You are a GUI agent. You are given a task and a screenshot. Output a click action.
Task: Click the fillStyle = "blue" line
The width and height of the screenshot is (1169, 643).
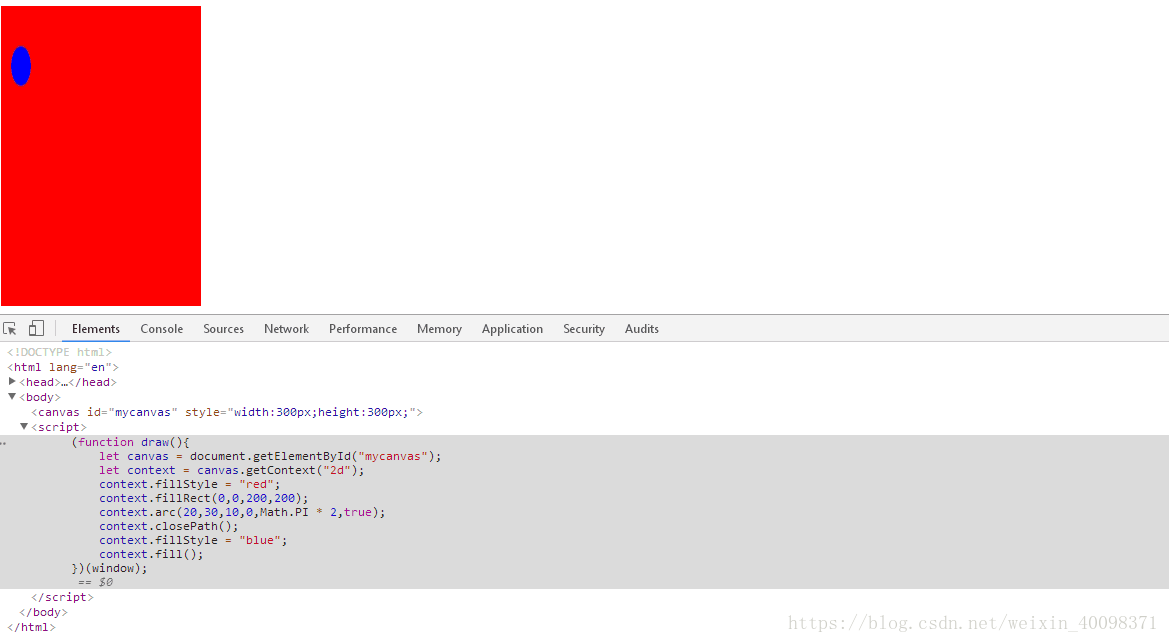click(x=193, y=540)
